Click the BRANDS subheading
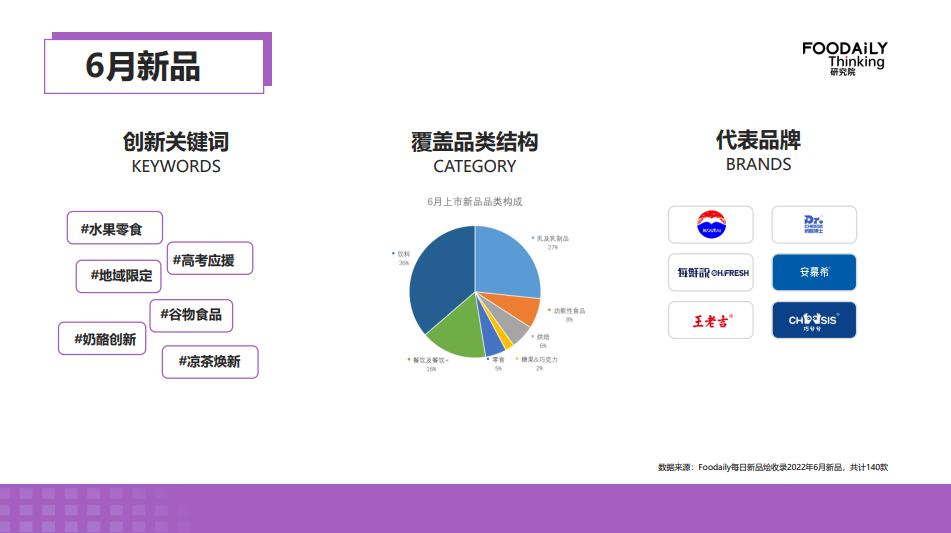This screenshot has width=951, height=533. (759, 165)
